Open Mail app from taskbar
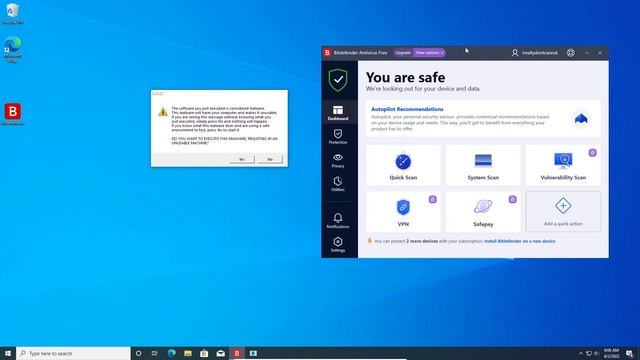This screenshot has height=360, width=640. (x=220, y=353)
